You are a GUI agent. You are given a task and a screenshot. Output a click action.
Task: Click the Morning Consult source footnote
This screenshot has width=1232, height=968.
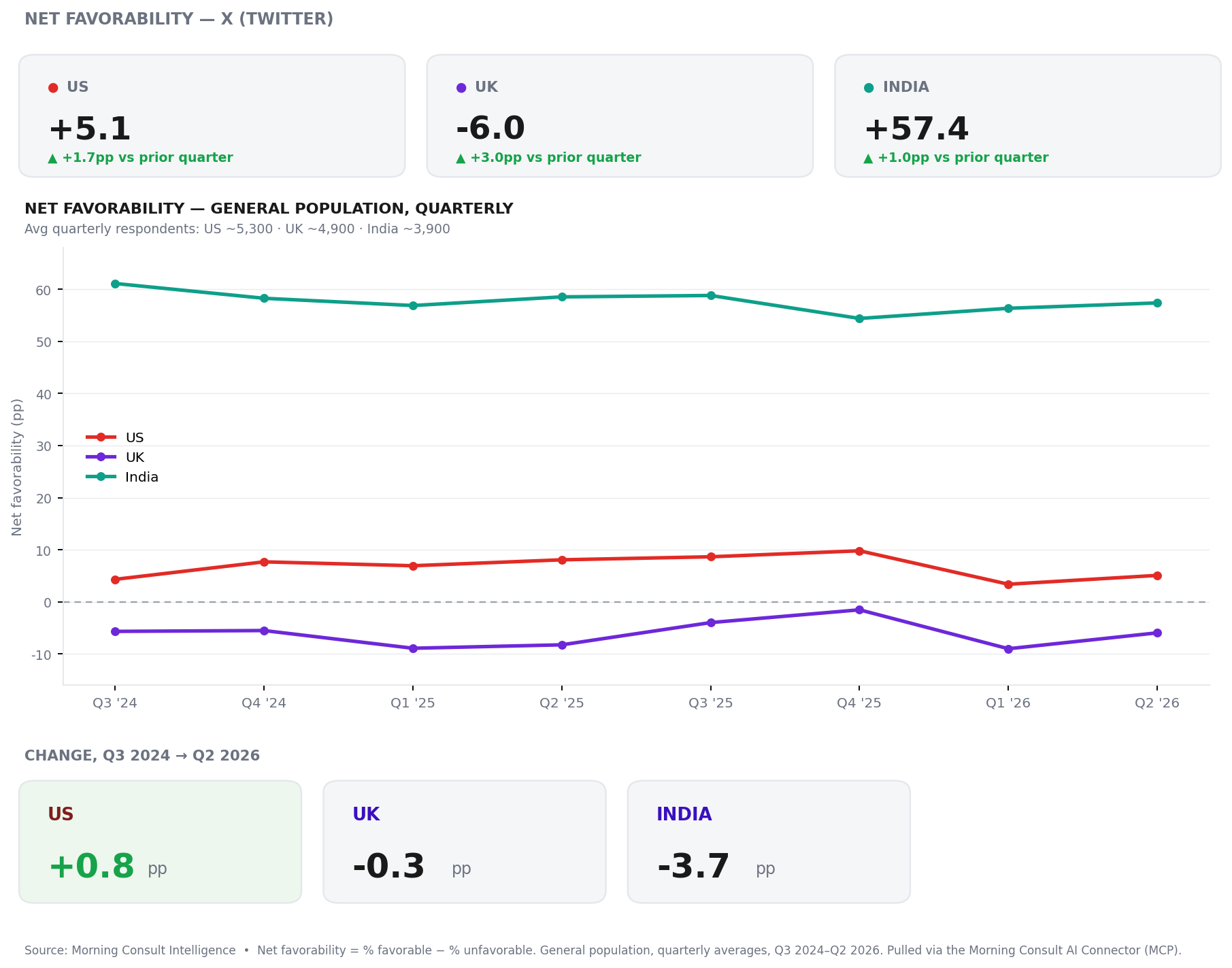(x=603, y=950)
